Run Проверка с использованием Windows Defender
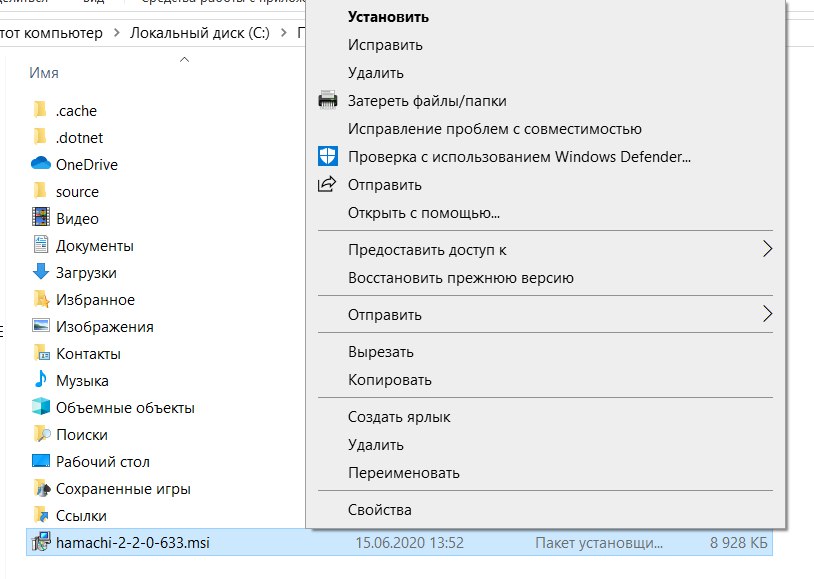This screenshot has width=814, height=579. [x=545, y=157]
